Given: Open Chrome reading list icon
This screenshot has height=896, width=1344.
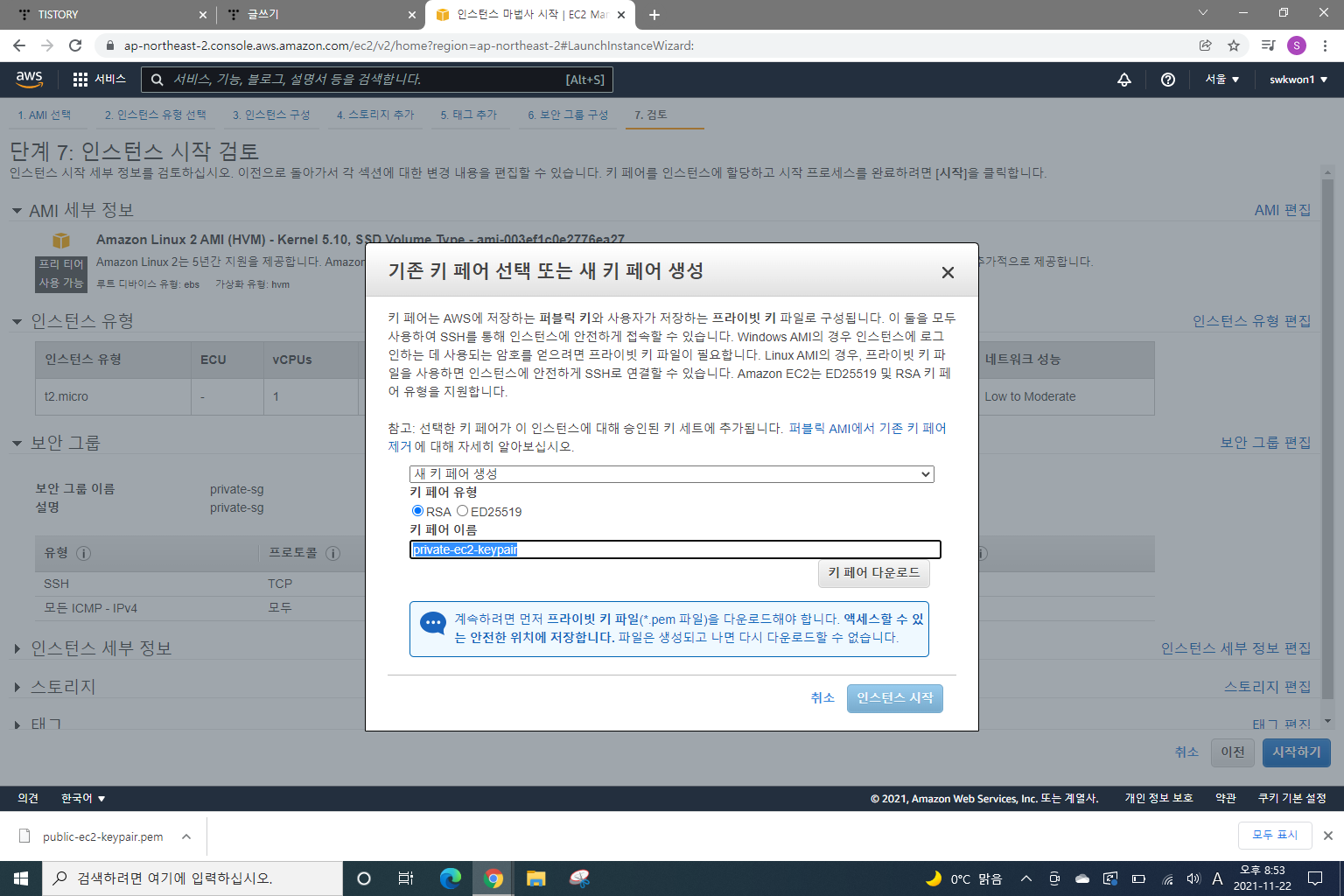Looking at the screenshot, I should pyautogui.click(x=1268, y=45).
